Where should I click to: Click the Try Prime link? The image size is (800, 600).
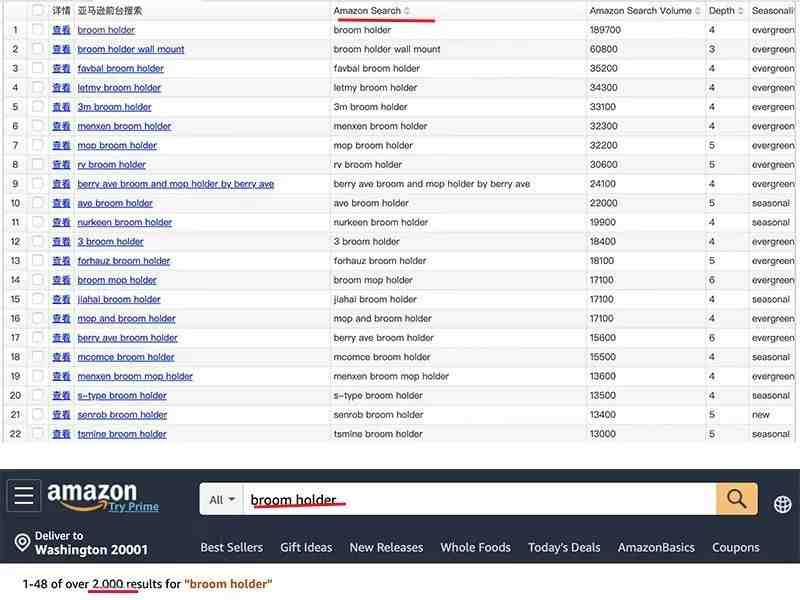tap(134, 506)
